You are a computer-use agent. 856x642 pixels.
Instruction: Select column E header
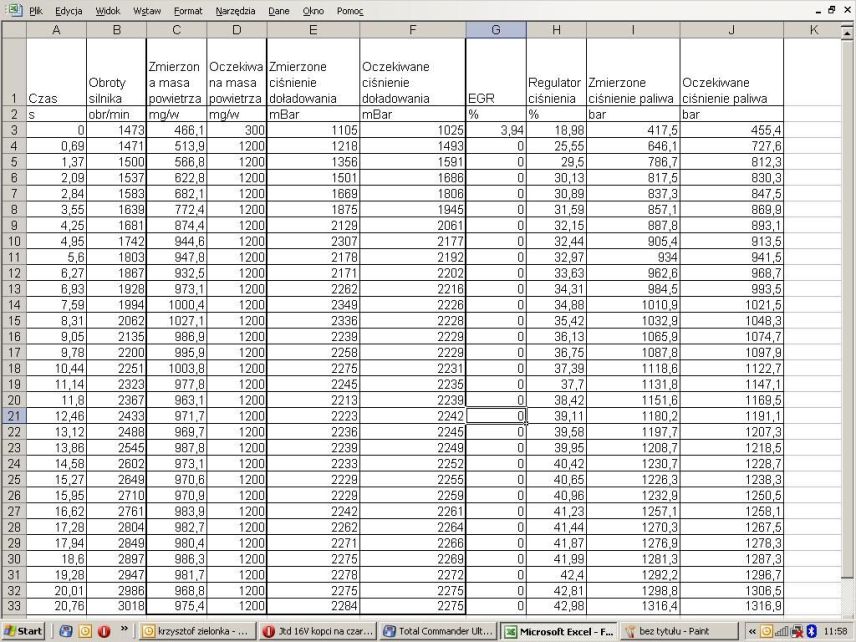313,30
